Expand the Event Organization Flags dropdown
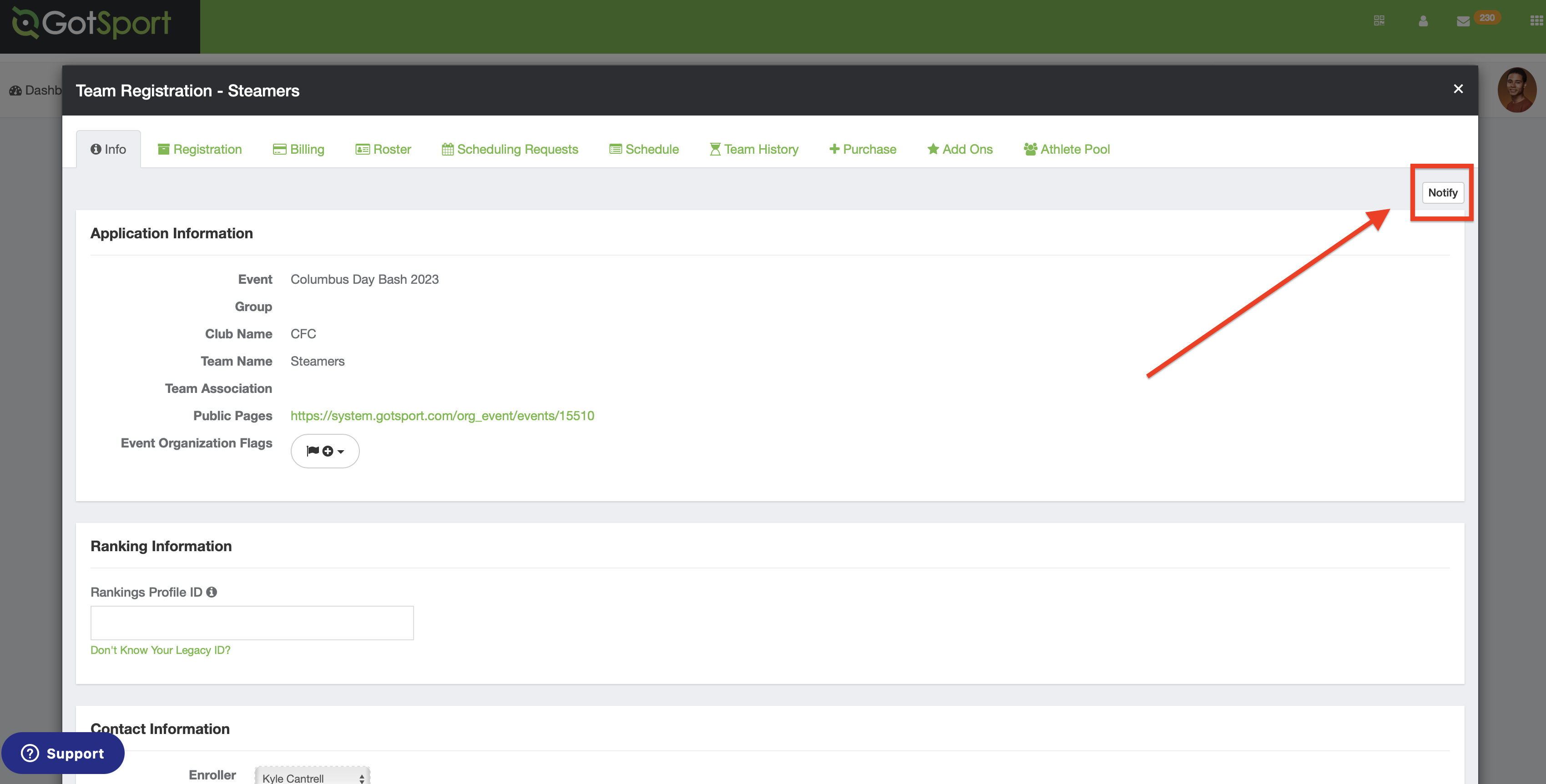This screenshot has width=1546, height=784. pyautogui.click(x=325, y=451)
